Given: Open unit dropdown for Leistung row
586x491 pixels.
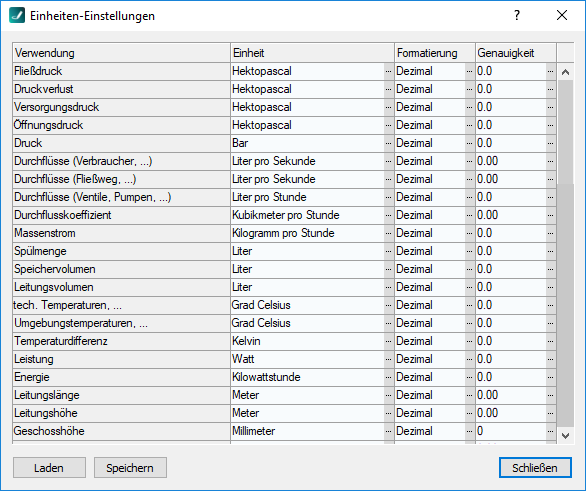Looking at the screenshot, I should tap(389, 359).
